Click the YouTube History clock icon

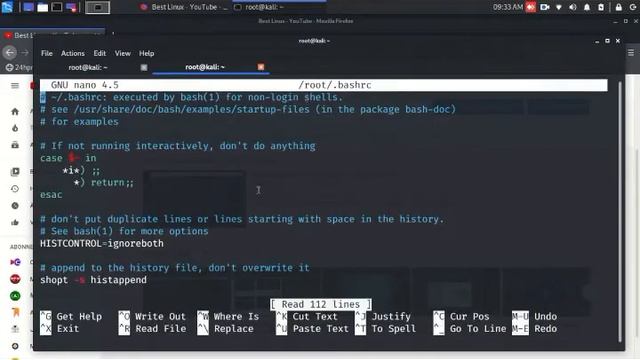15,189
